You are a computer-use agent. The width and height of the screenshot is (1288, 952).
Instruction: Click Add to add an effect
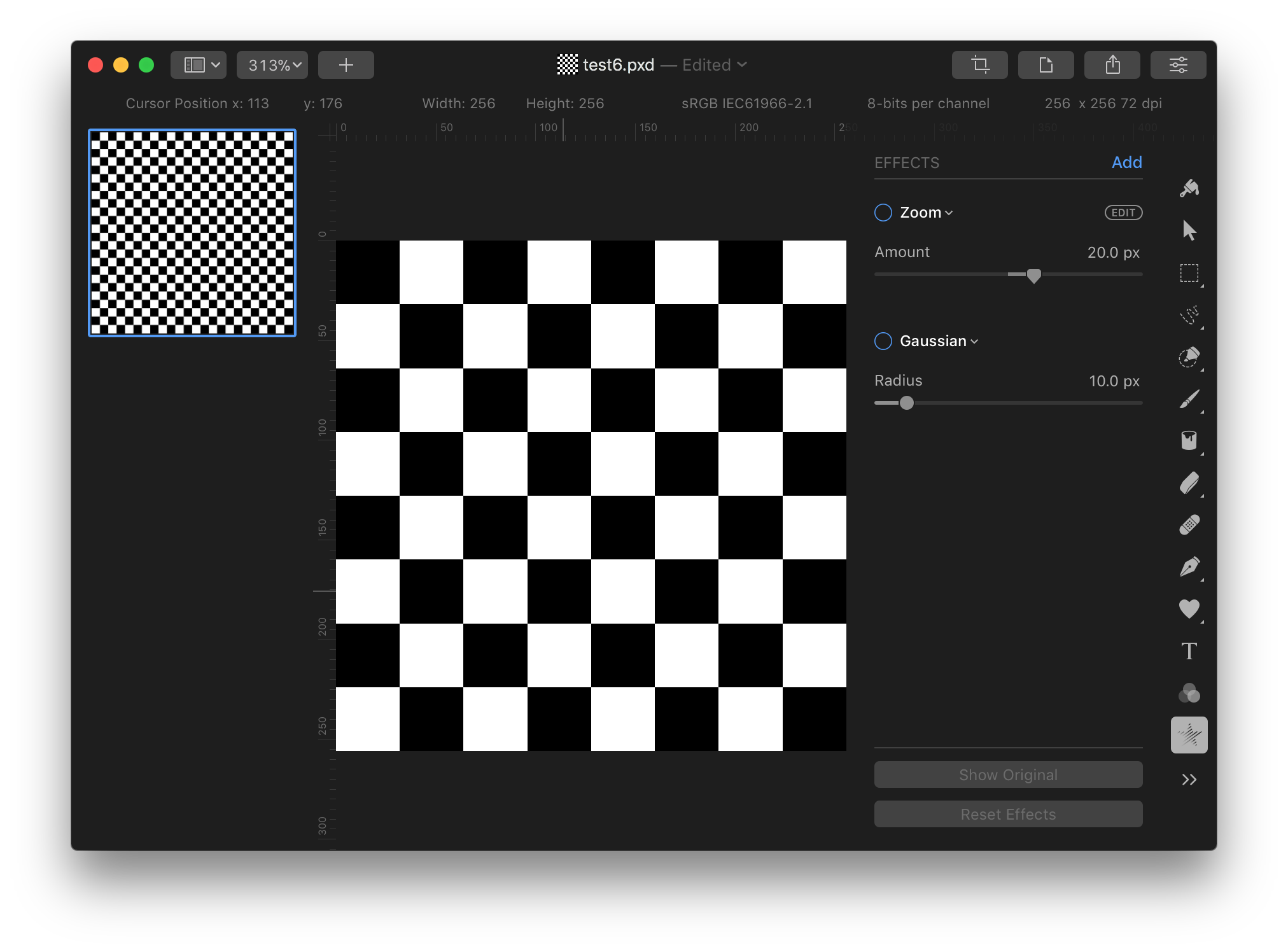pyautogui.click(x=1126, y=162)
